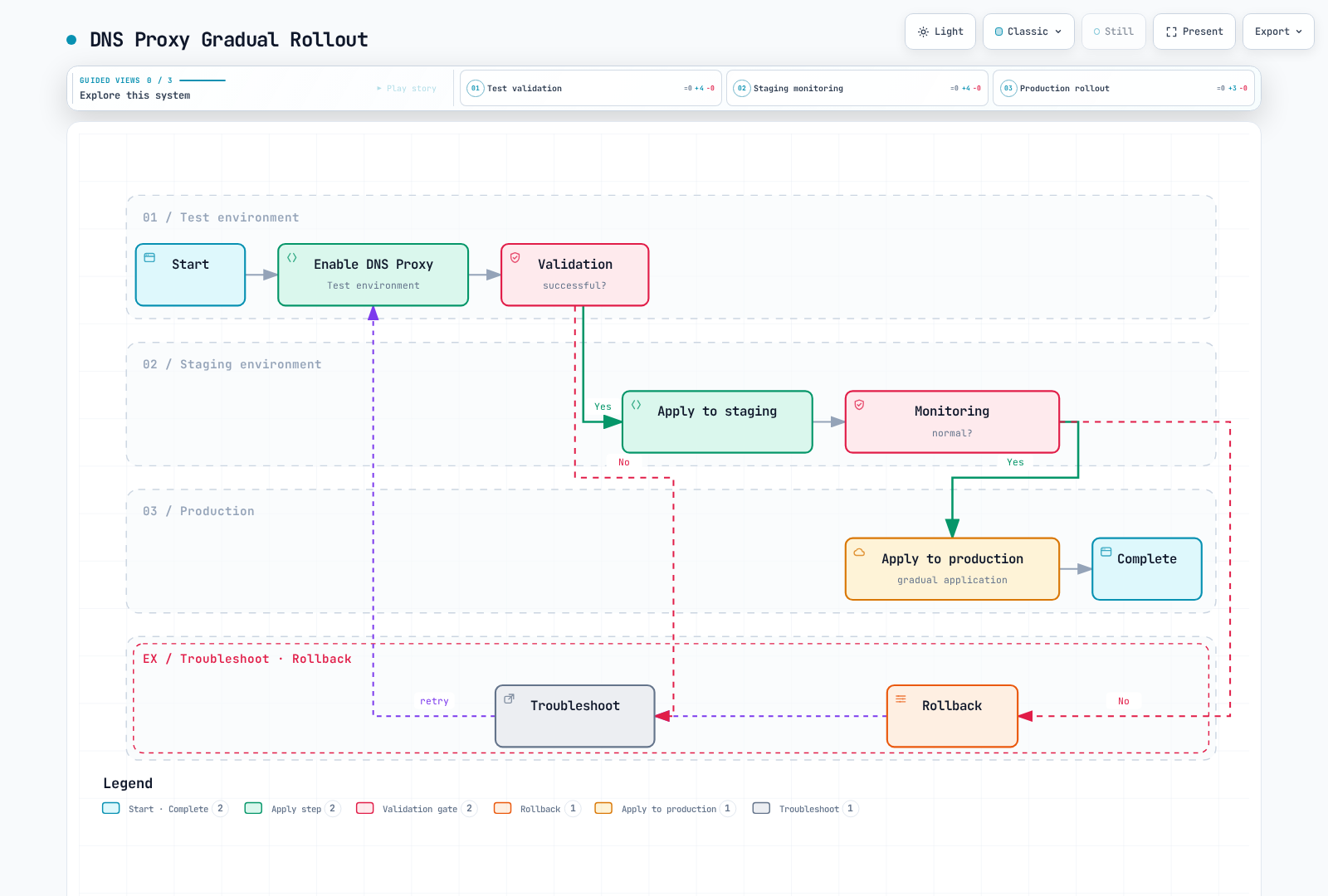Click the Validation gate legend swatch

(x=365, y=809)
